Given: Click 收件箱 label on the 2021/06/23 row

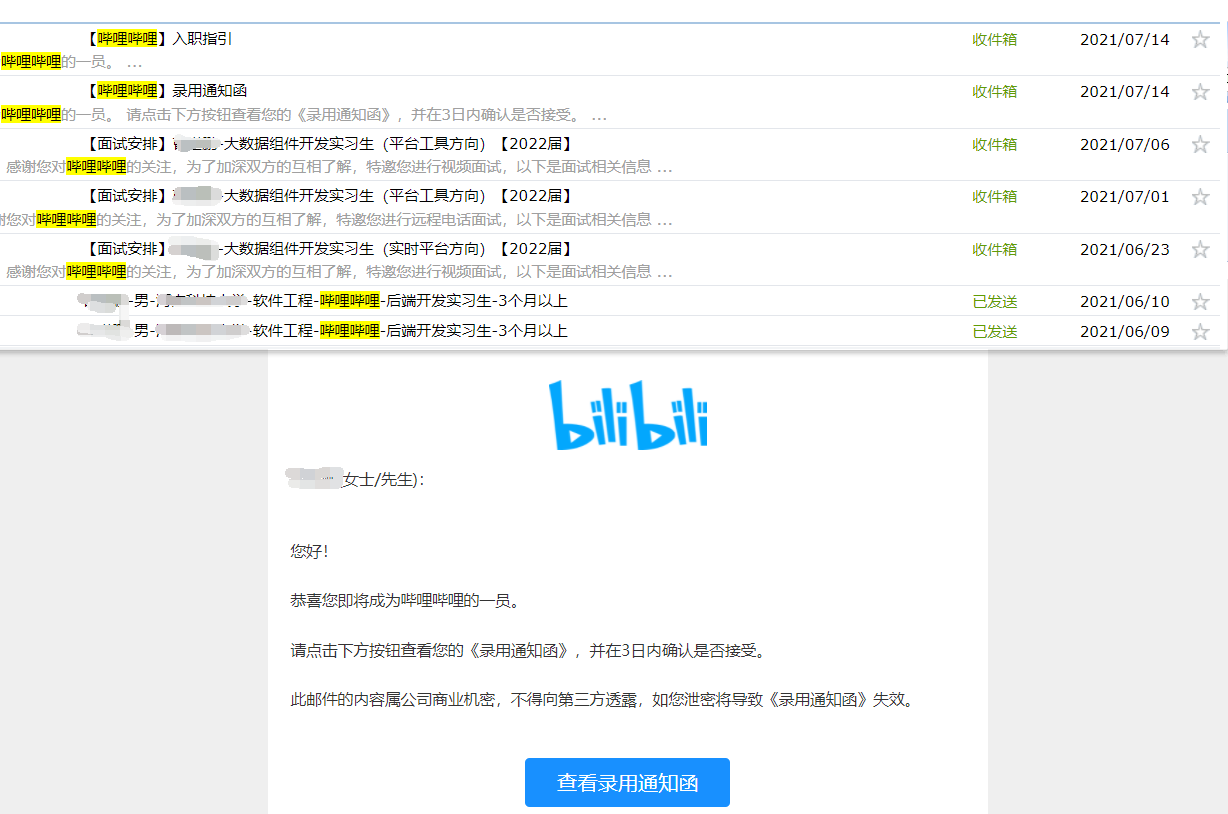Looking at the screenshot, I should (x=995, y=250).
